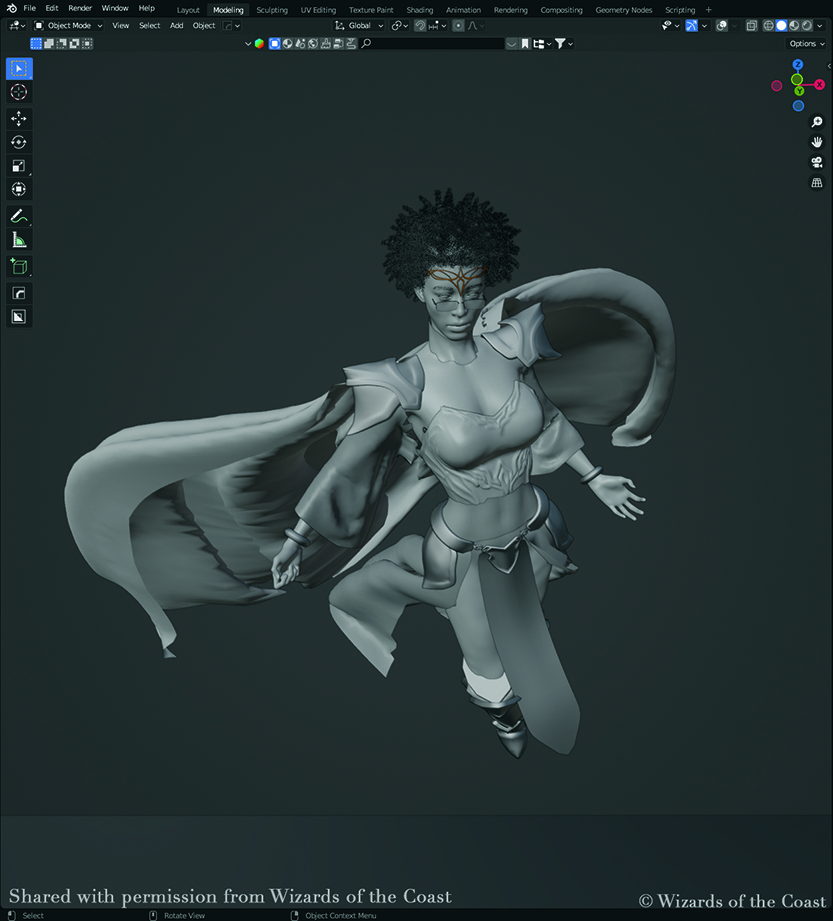
Task: Open the viewport Add menu
Action: (x=176, y=26)
